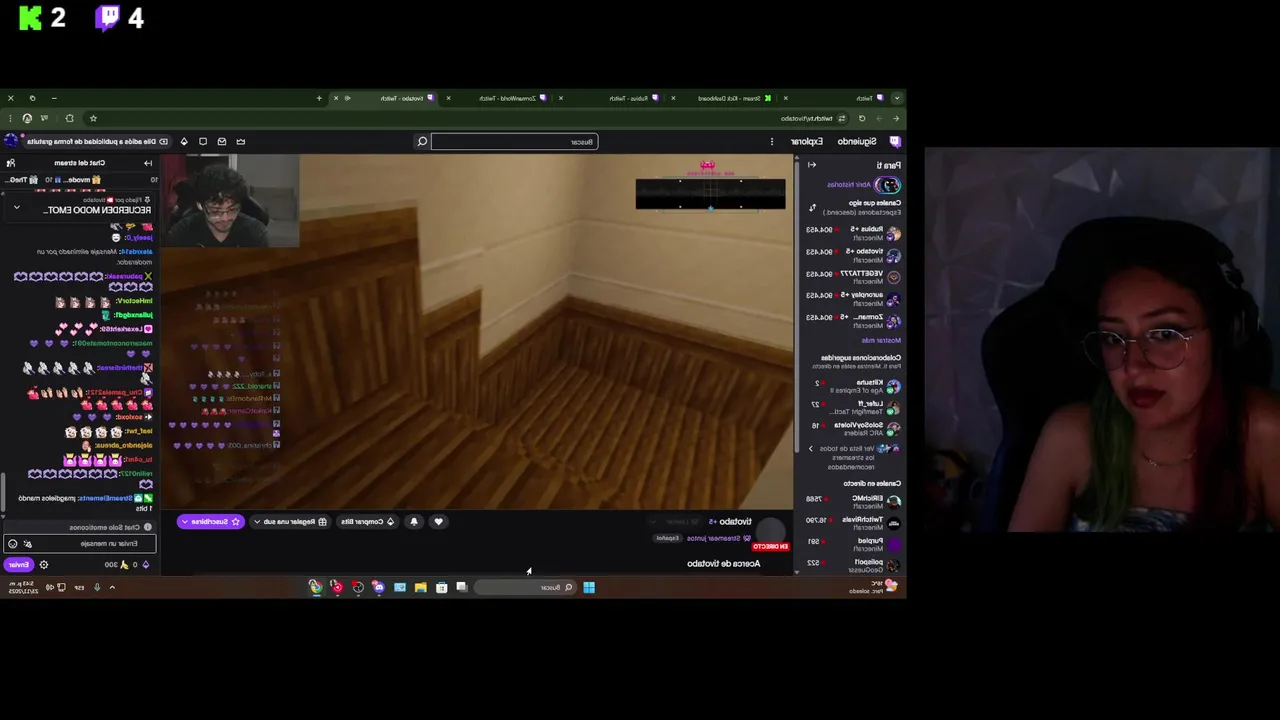Image resolution: width=1280 pixels, height=720 pixels.
Task: Click the Enviar un mensaje chat input
Action: tap(79, 544)
